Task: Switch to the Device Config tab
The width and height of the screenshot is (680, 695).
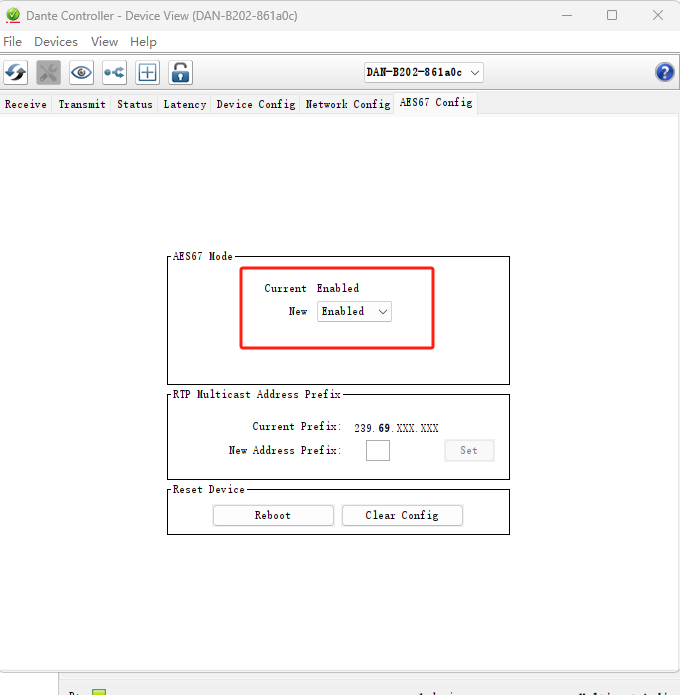Action: (x=256, y=105)
